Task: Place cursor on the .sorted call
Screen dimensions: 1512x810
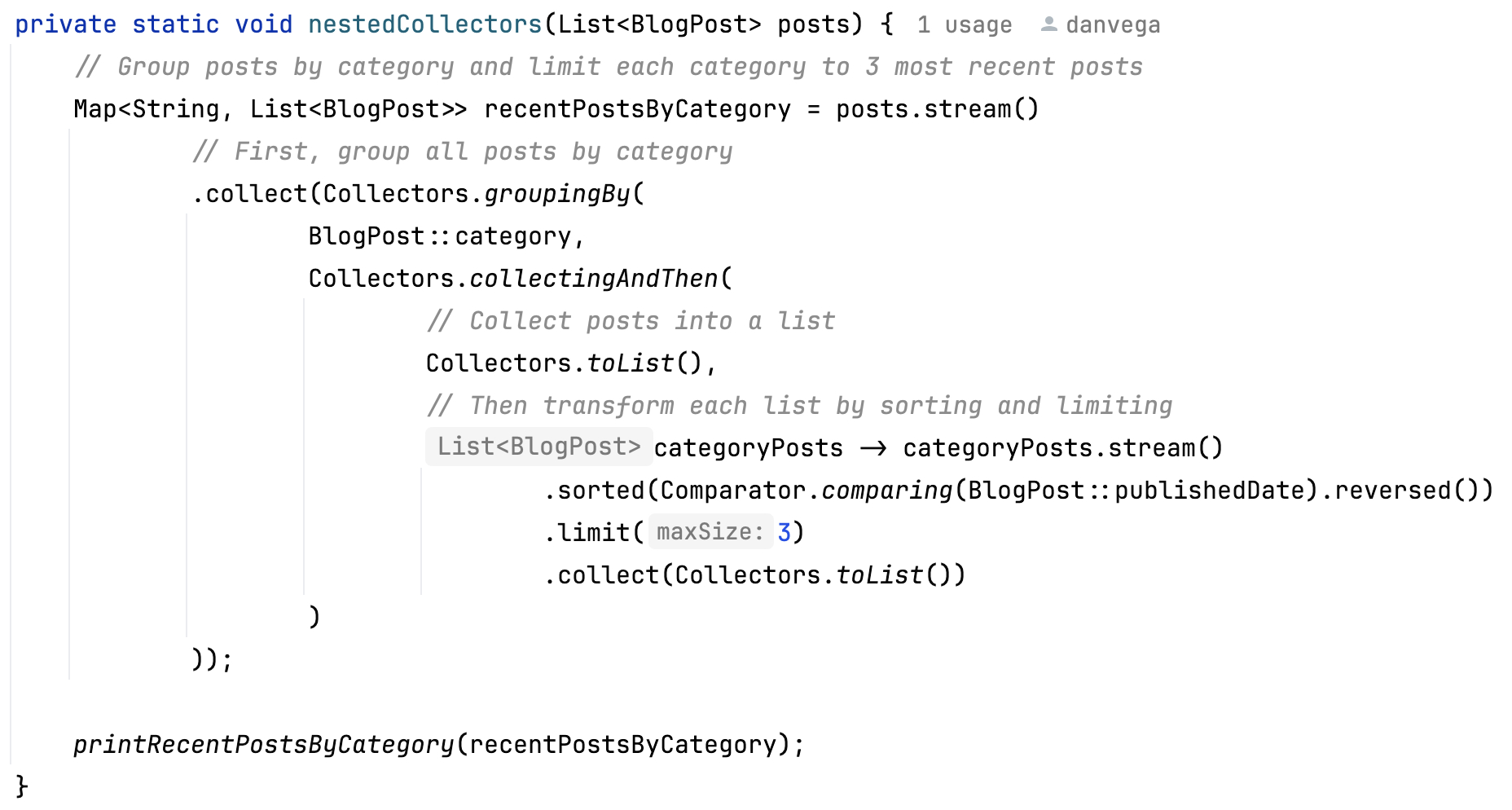Action: pyautogui.click(x=599, y=490)
